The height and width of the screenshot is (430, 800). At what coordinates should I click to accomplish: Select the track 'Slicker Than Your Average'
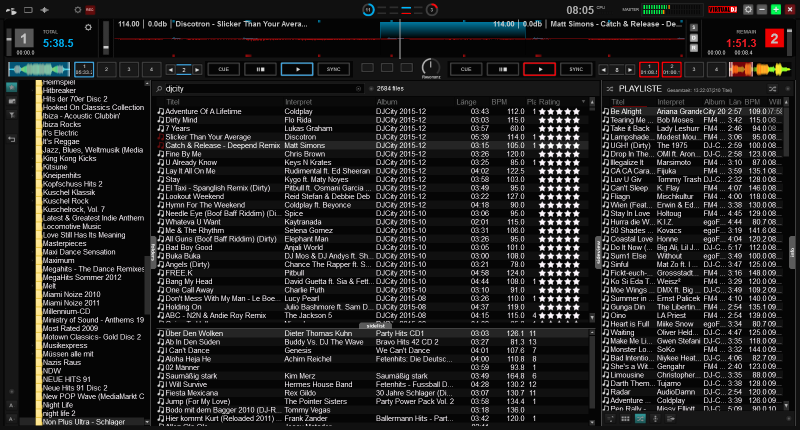click(x=372, y=137)
